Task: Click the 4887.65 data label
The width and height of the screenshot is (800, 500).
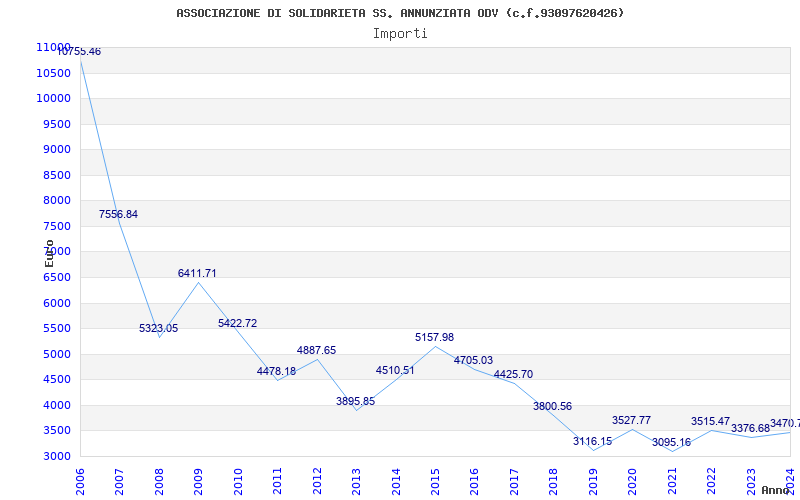Action: click(316, 351)
